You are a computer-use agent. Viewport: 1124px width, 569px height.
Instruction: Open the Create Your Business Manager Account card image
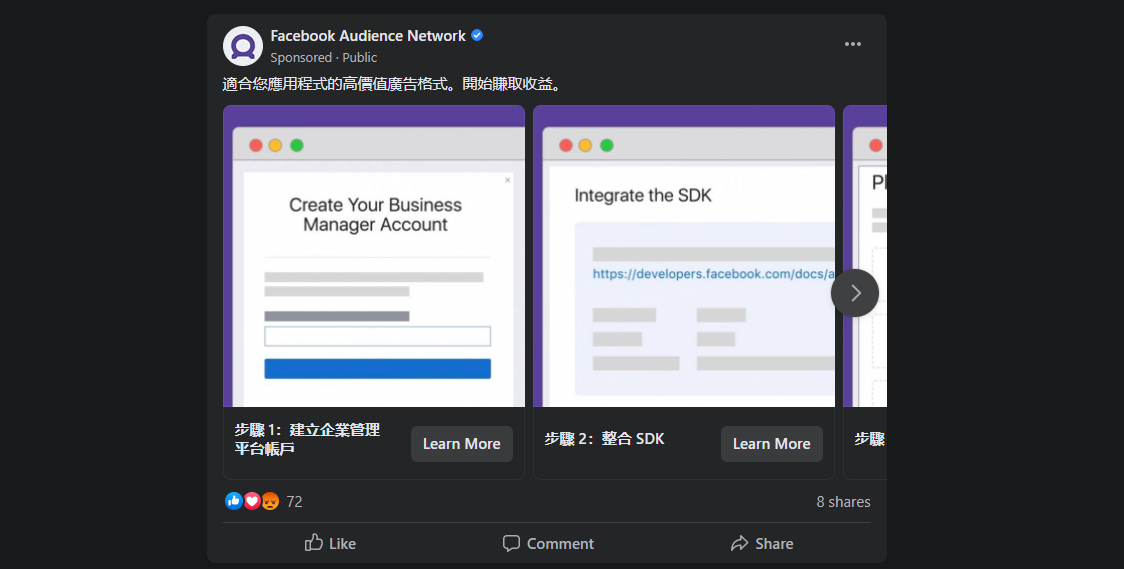click(373, 257)
